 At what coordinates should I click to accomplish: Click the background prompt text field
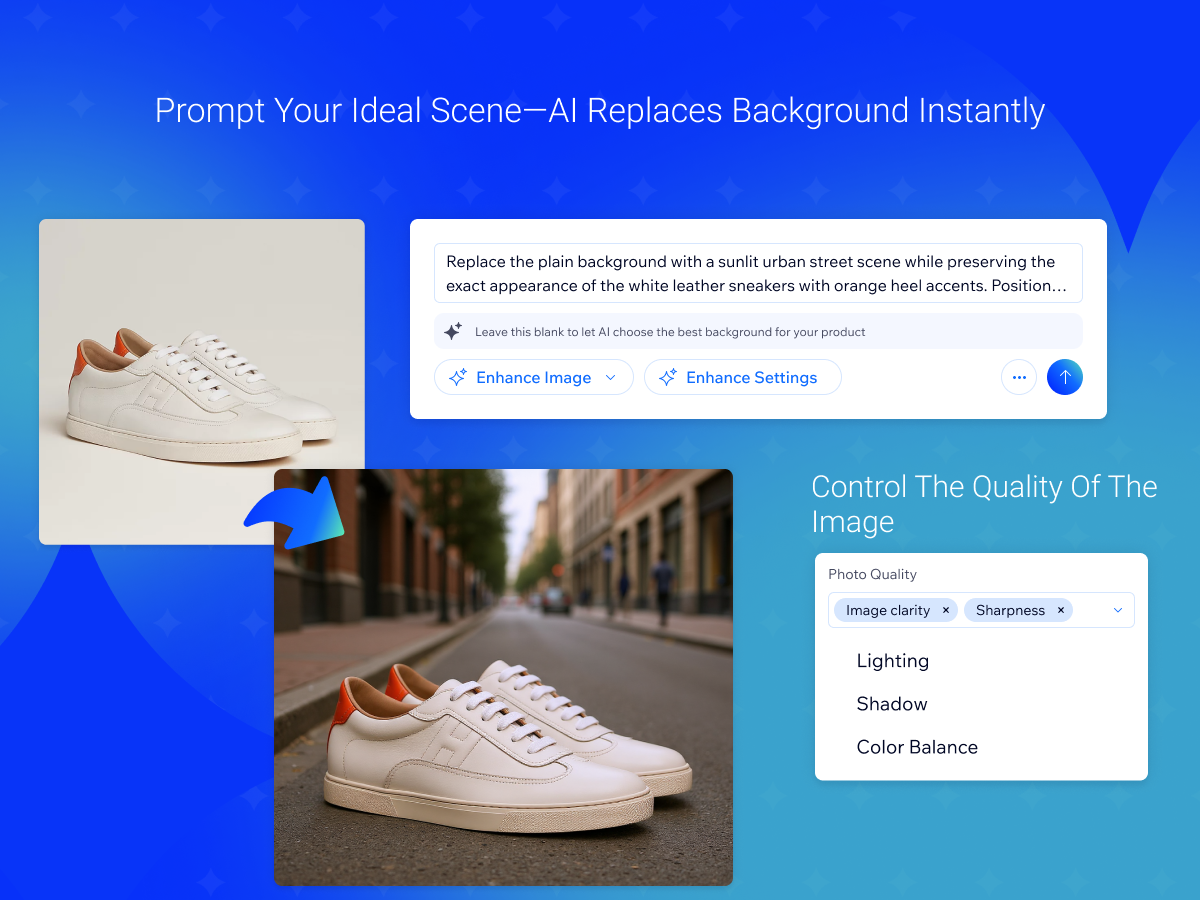[758, 273]
